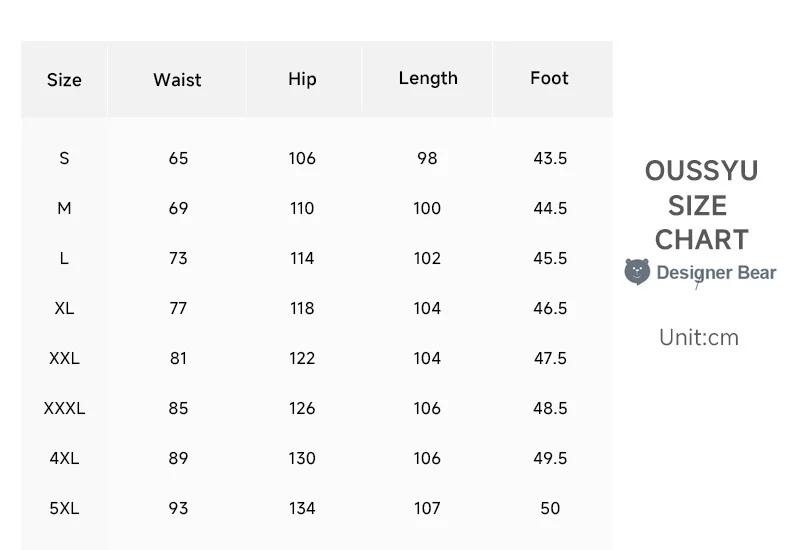Select the foot value 50
The width and height of the screenshot is (790, 550).
550,508
